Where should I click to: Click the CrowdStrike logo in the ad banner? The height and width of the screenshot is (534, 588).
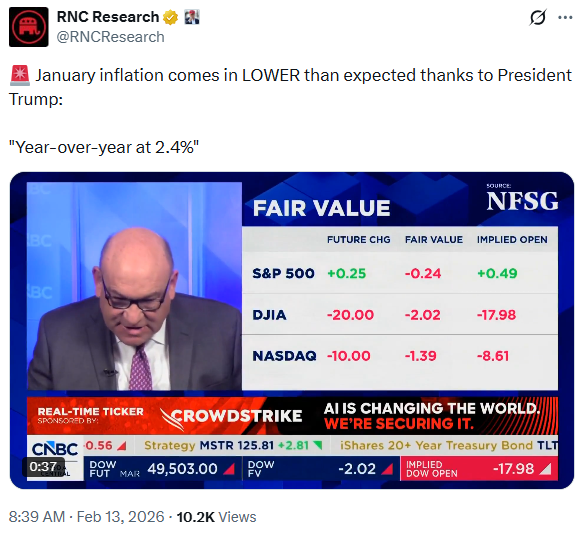pyautogui.click(x=231, y=416)
